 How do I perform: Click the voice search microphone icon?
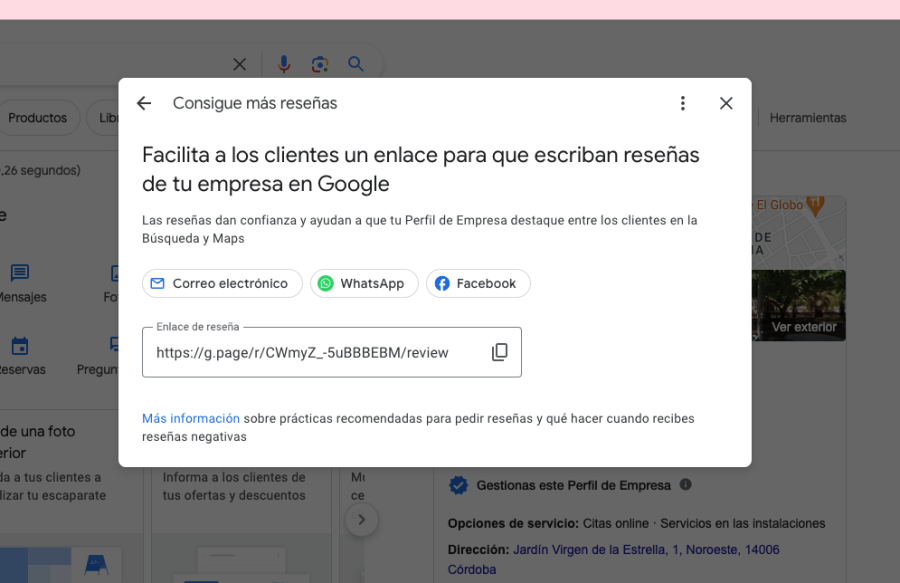(284, 63)
